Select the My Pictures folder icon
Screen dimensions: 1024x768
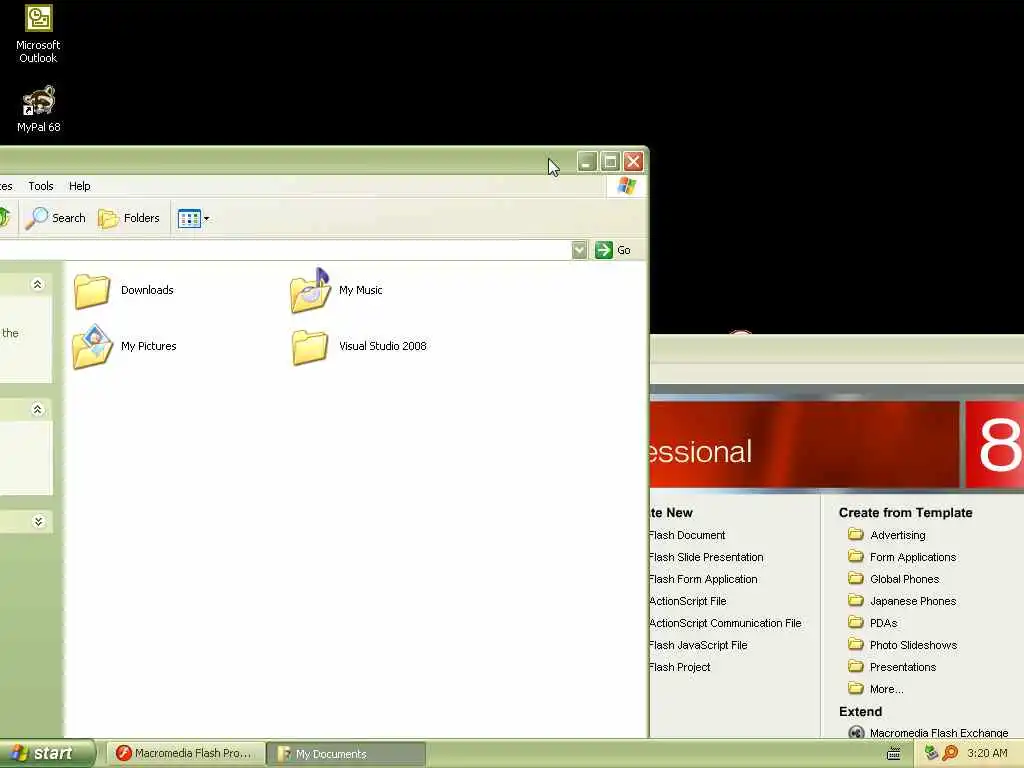coord(92,347)
